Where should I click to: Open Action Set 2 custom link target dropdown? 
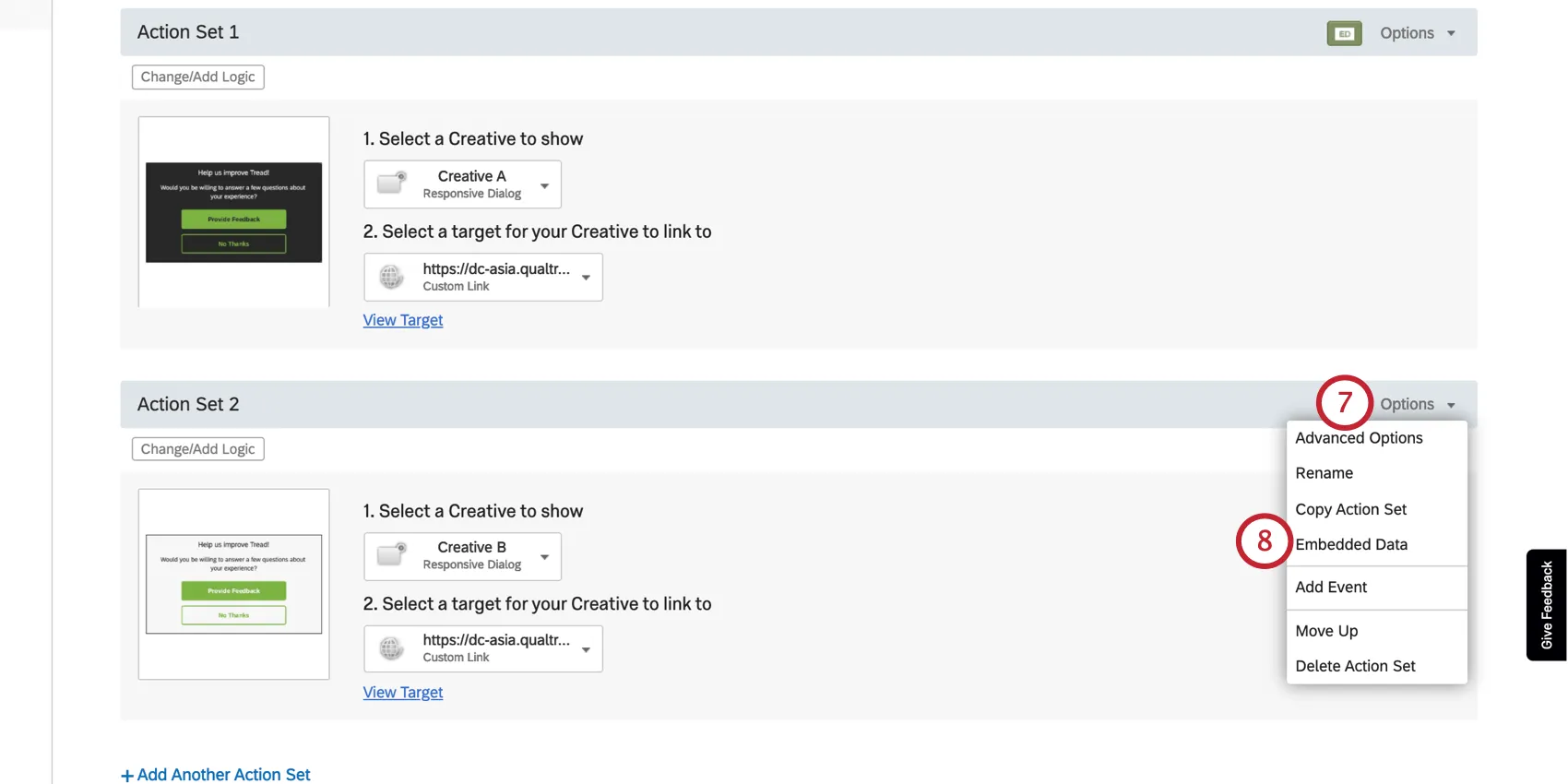tap(586, 649)
